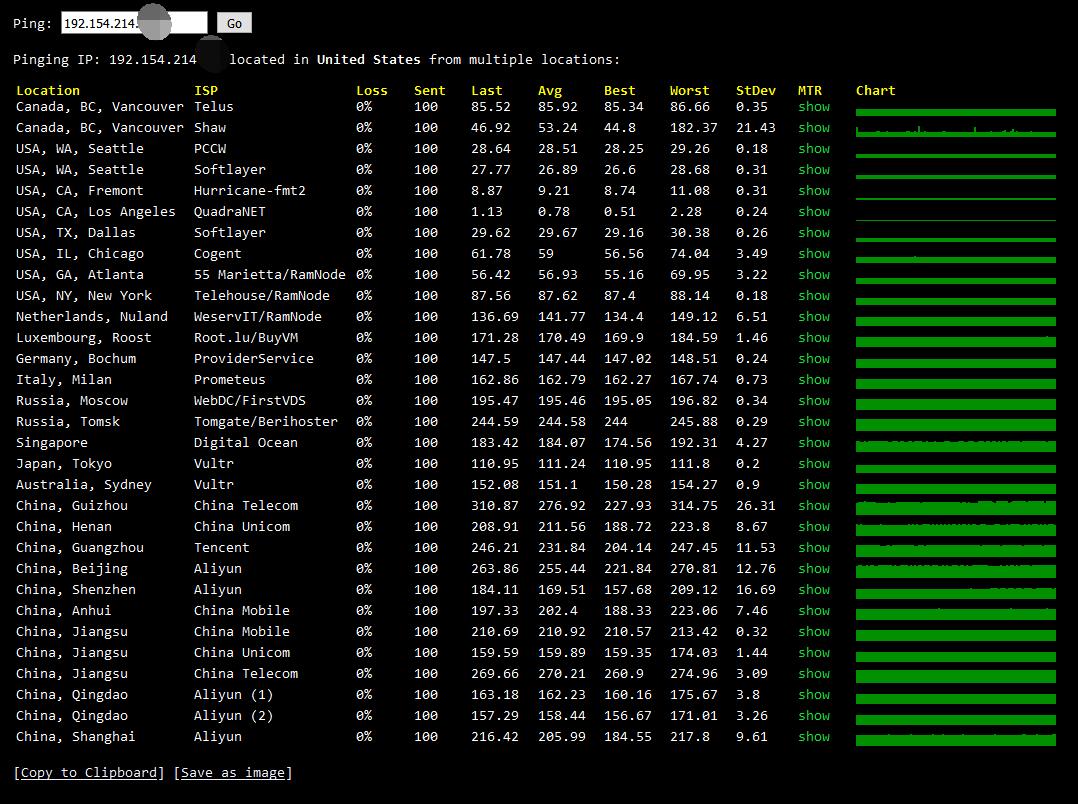The image size is (1078, 804).
Task: Select 'Tomgate/Berihoster' ISP cell
Action: (265, 422)
